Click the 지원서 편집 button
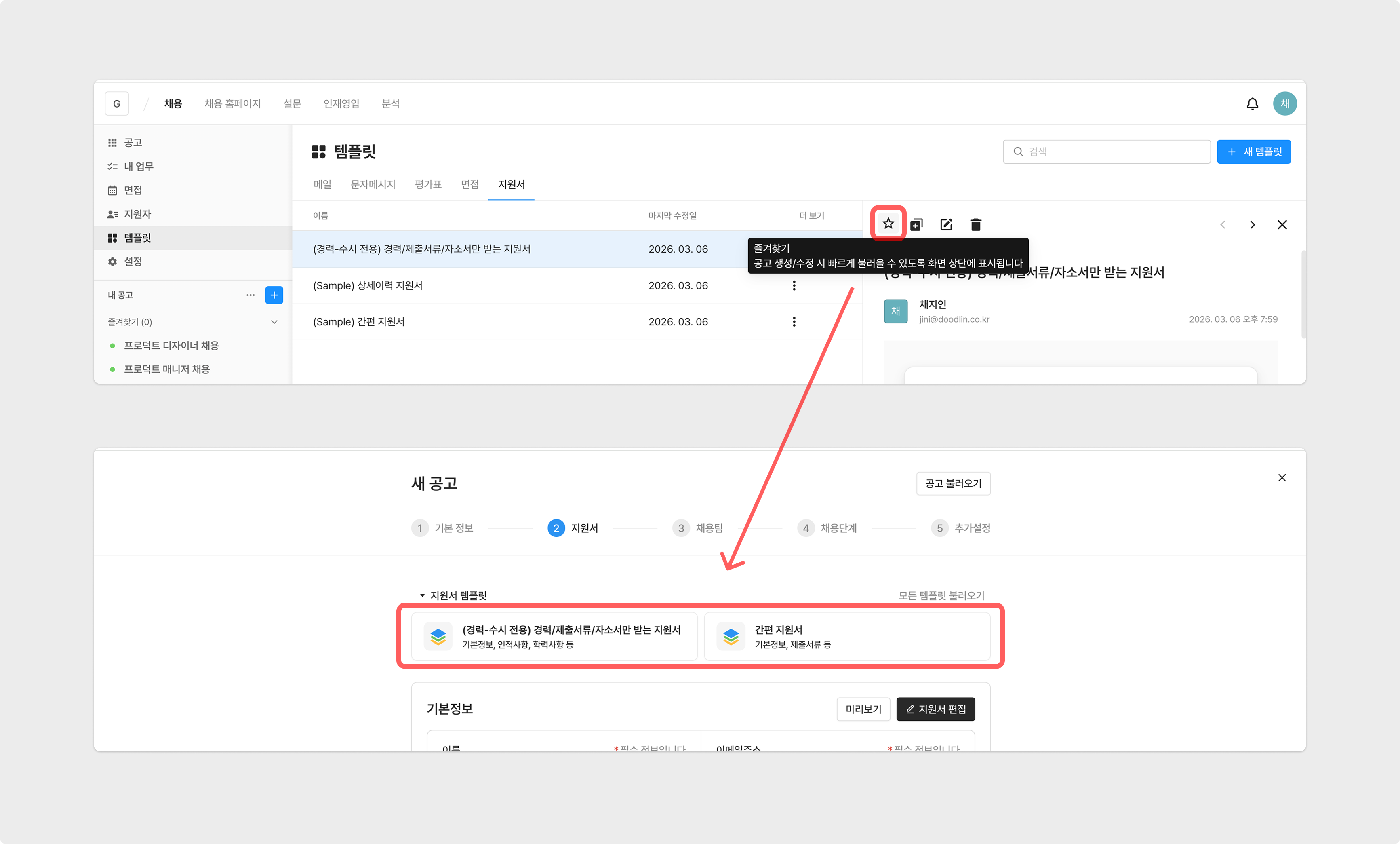Screen dimensions: 1400x844 935,709
